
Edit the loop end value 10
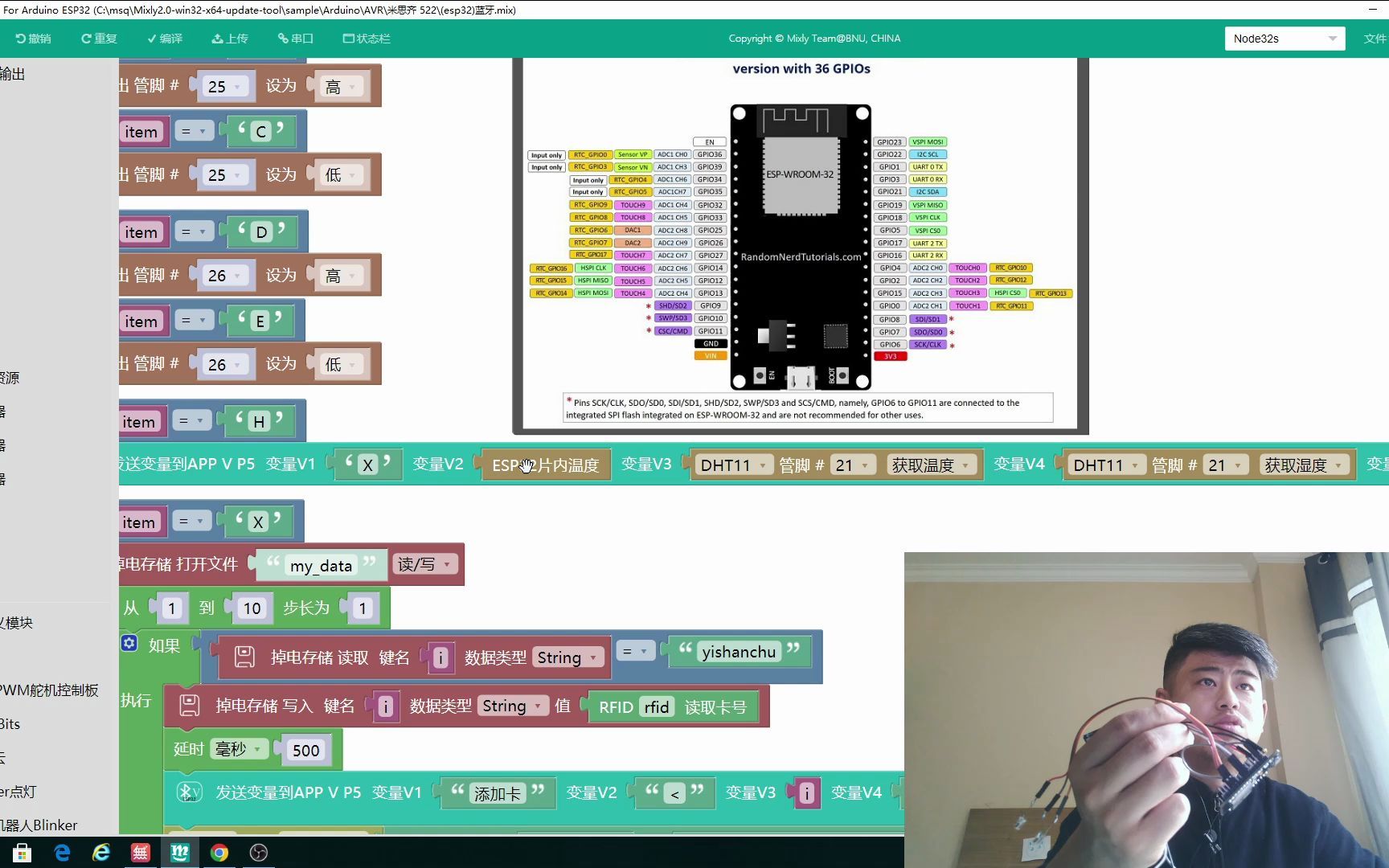[x=252, y=608]
